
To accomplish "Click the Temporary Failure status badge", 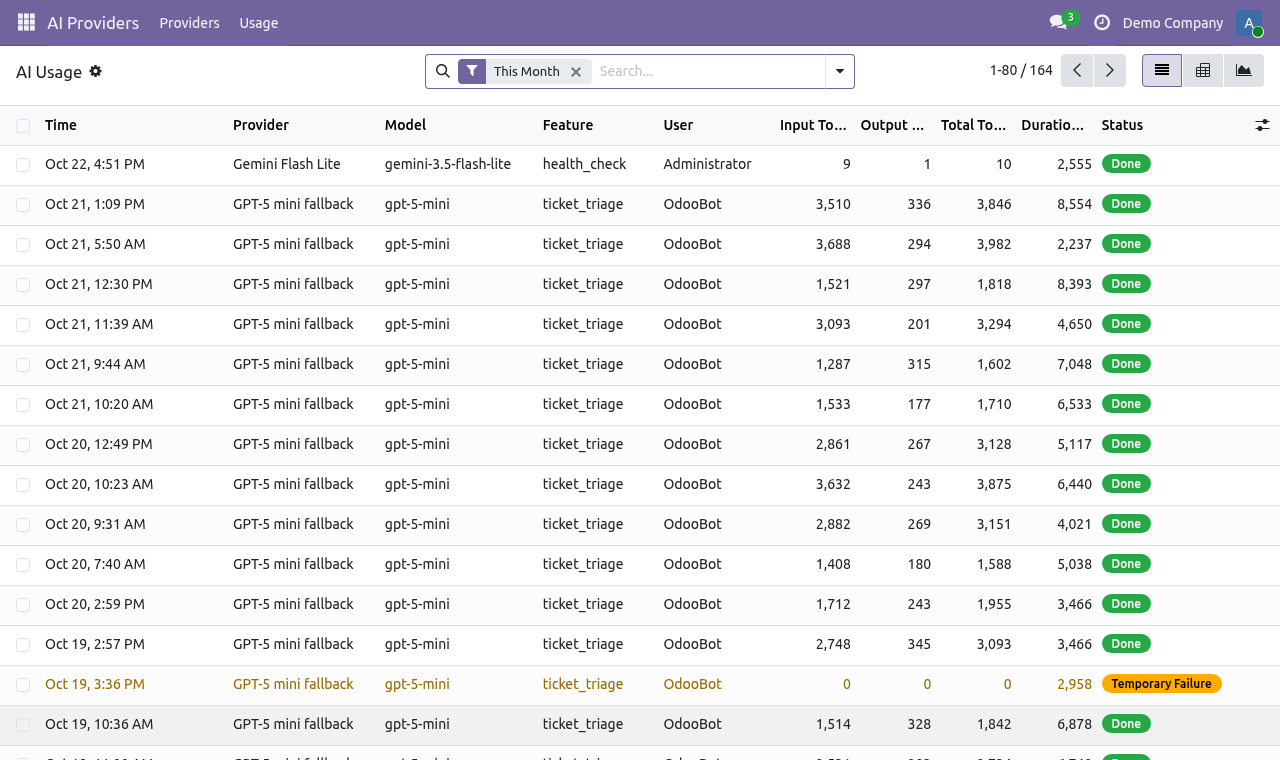I will tap(1161, 684).
